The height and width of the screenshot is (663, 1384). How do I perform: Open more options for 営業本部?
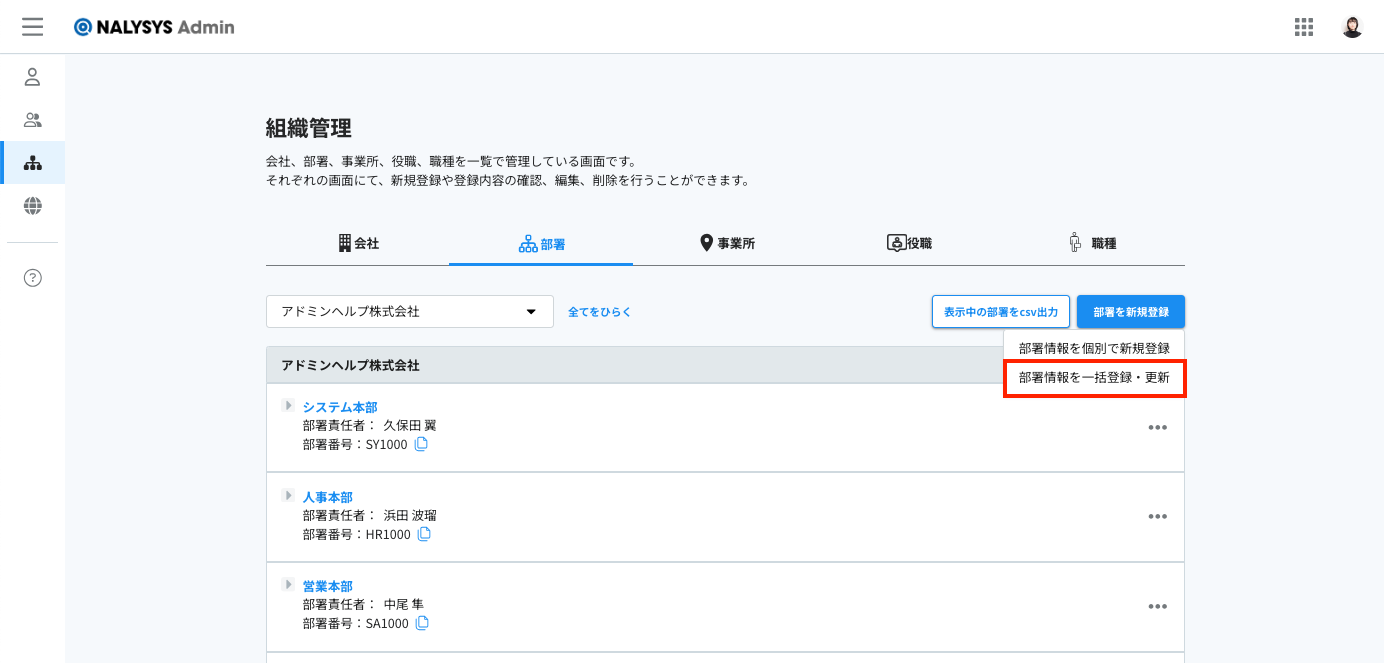(1158, 606)
